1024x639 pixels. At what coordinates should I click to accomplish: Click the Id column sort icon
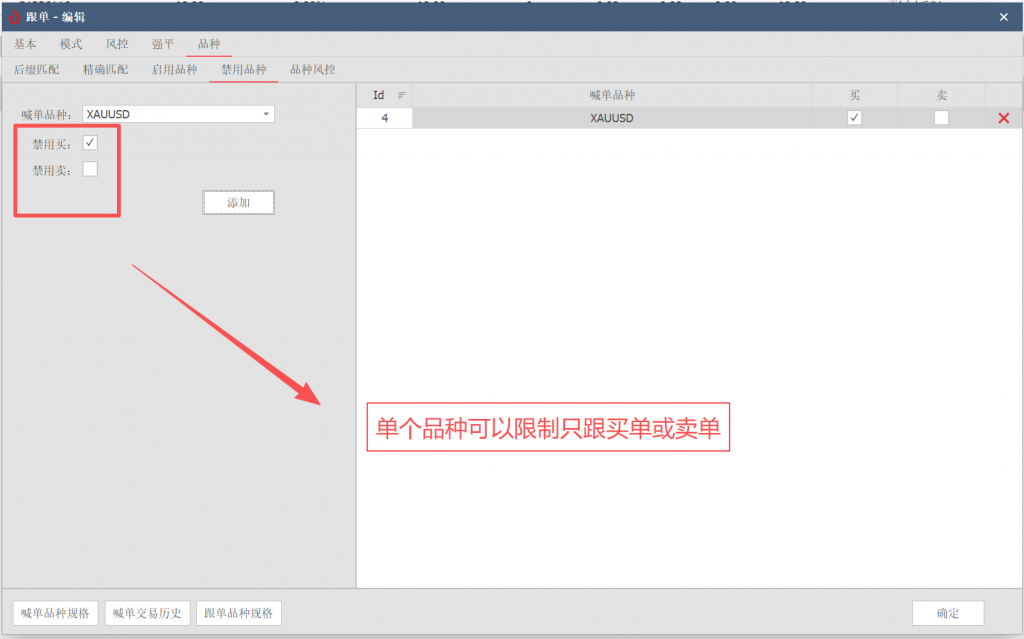[402, 95]
